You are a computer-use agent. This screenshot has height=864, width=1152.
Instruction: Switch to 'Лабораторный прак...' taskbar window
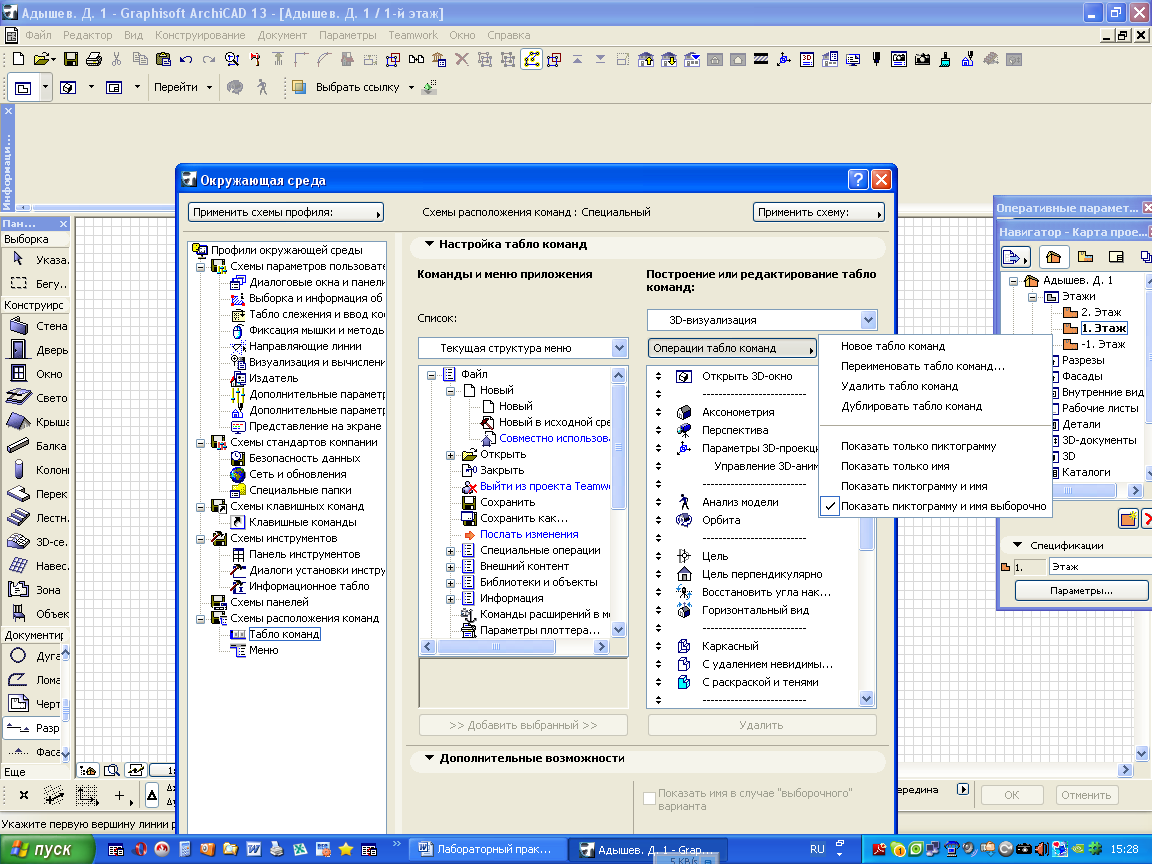point(486,849)
